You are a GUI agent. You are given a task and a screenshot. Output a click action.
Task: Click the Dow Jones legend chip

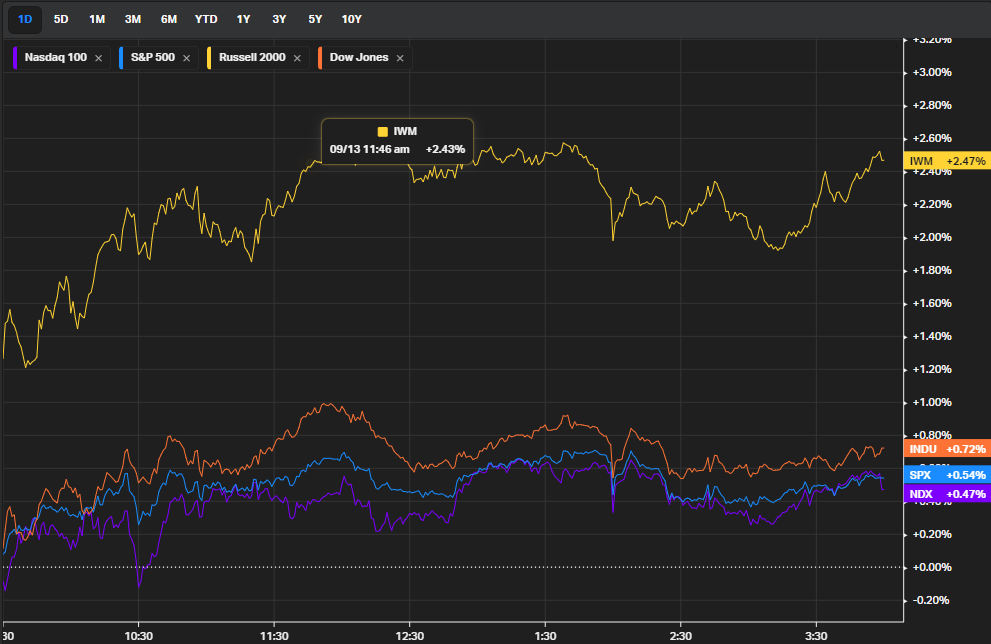point(353,58)
